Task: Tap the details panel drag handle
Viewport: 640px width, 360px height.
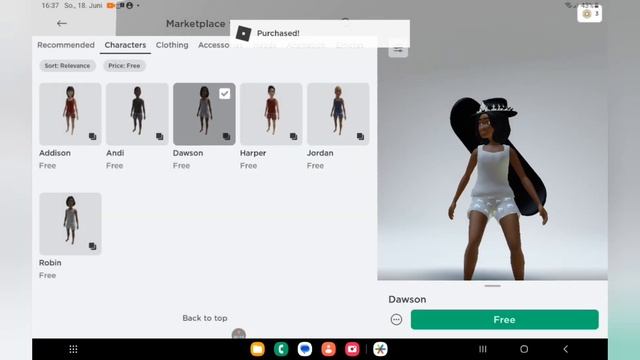Action: click(492, 286)
